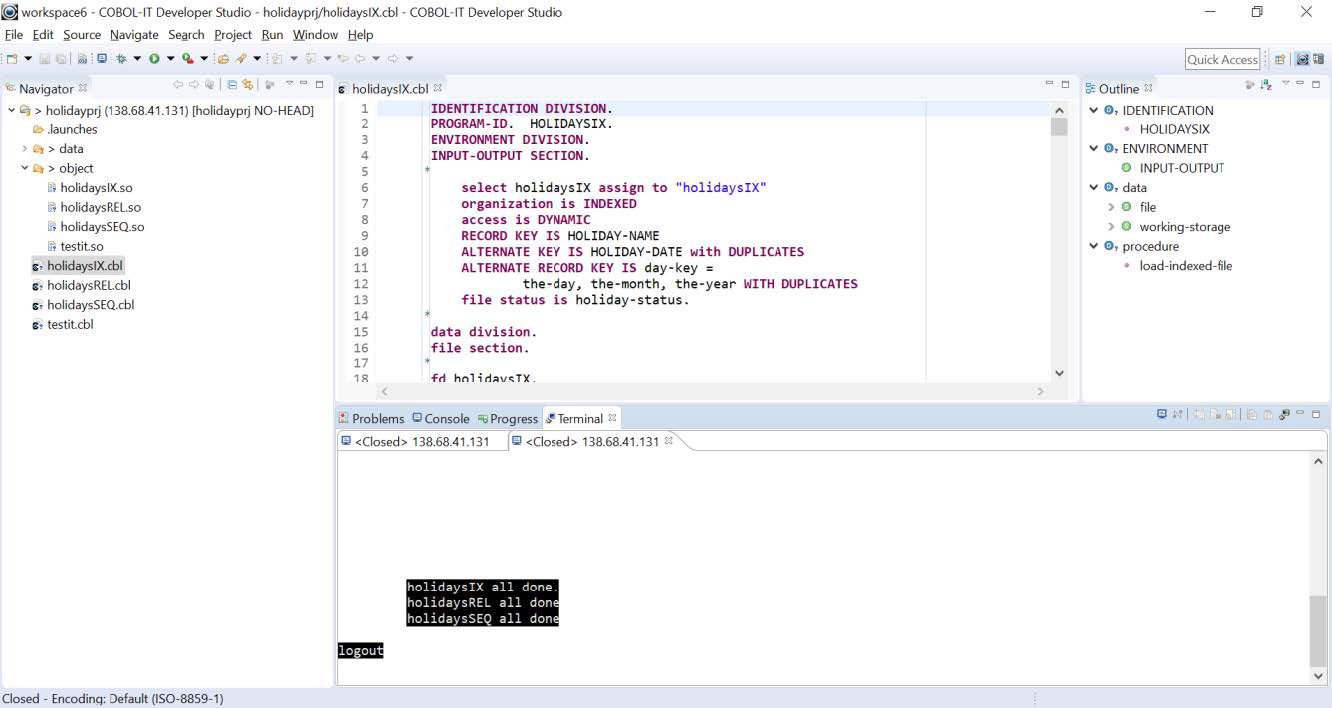The width and height of the screenshot is (1332, 708).
Task: Select testit.cbl in the Navigator
Action: pos(70,324)
